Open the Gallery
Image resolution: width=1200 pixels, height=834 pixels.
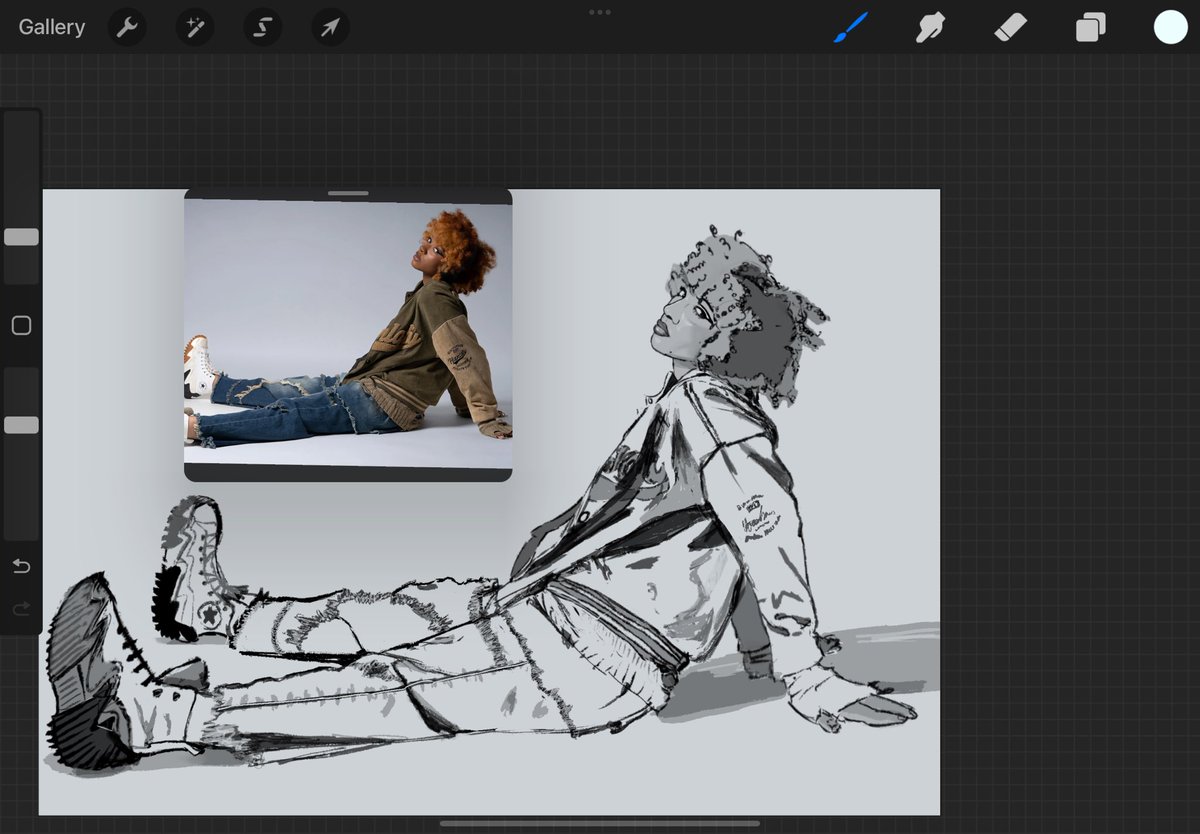(52, 27)
